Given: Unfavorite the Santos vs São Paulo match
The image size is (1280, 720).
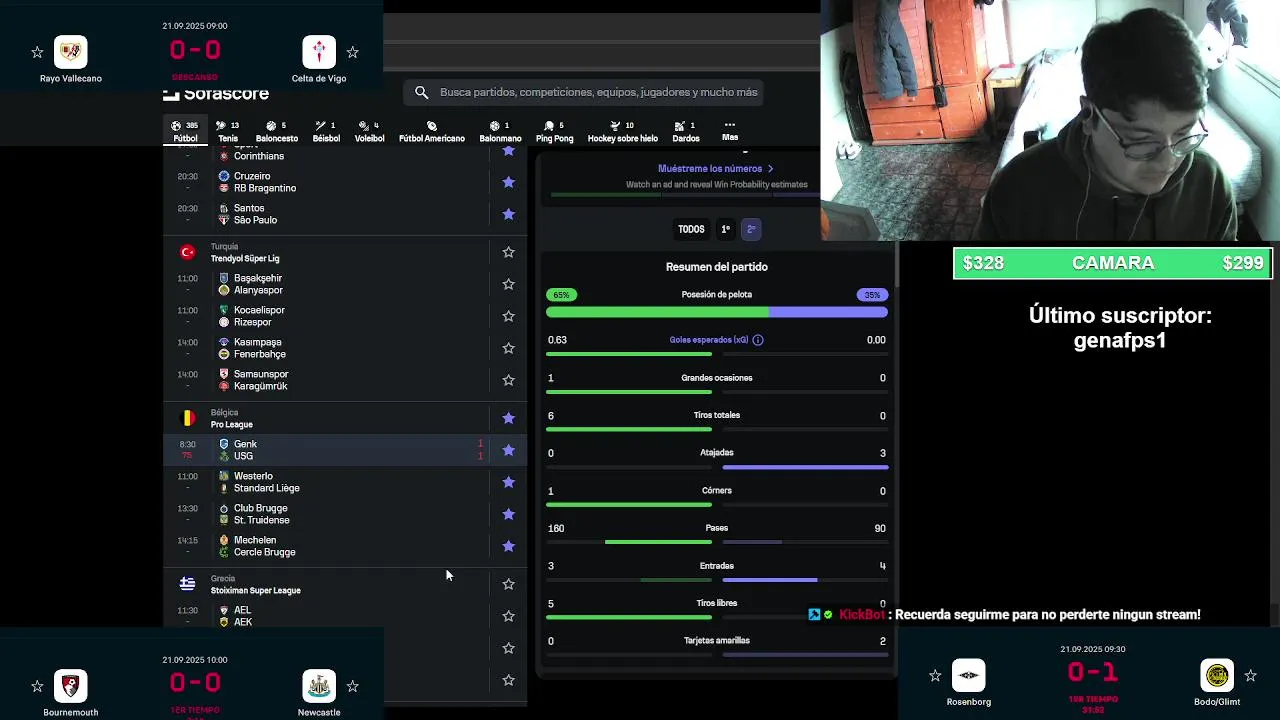Looking at the screenshot, I should (508, 214).
